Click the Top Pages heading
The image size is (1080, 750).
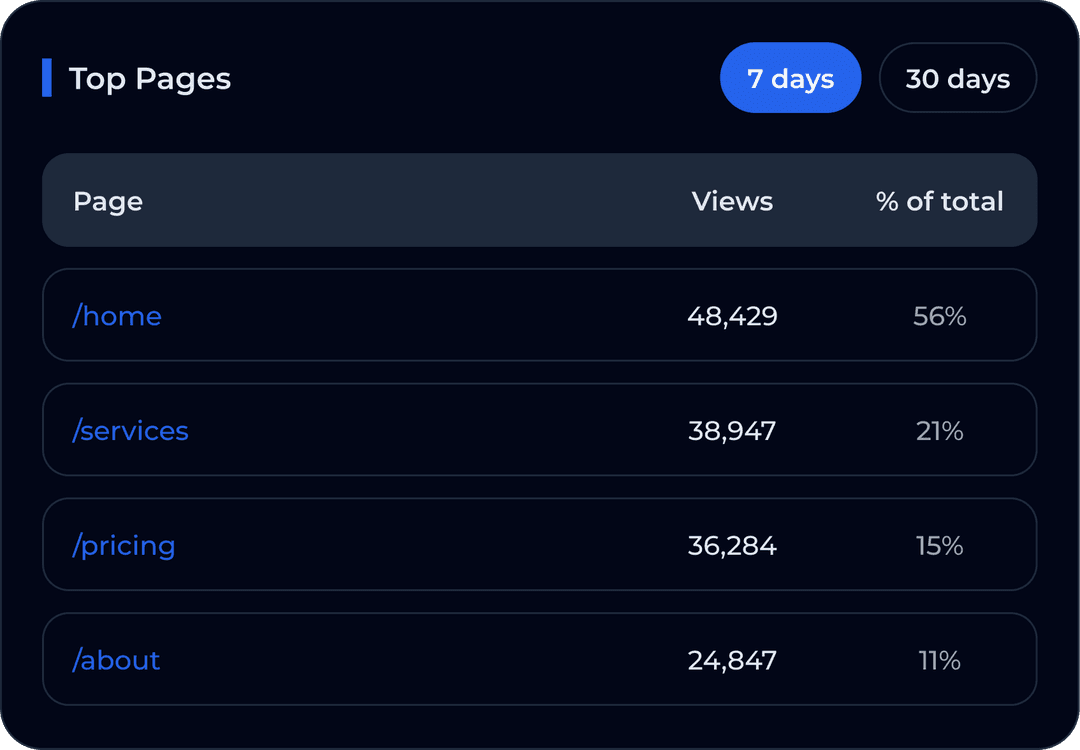pyautogui.click(x=149, y=78)
